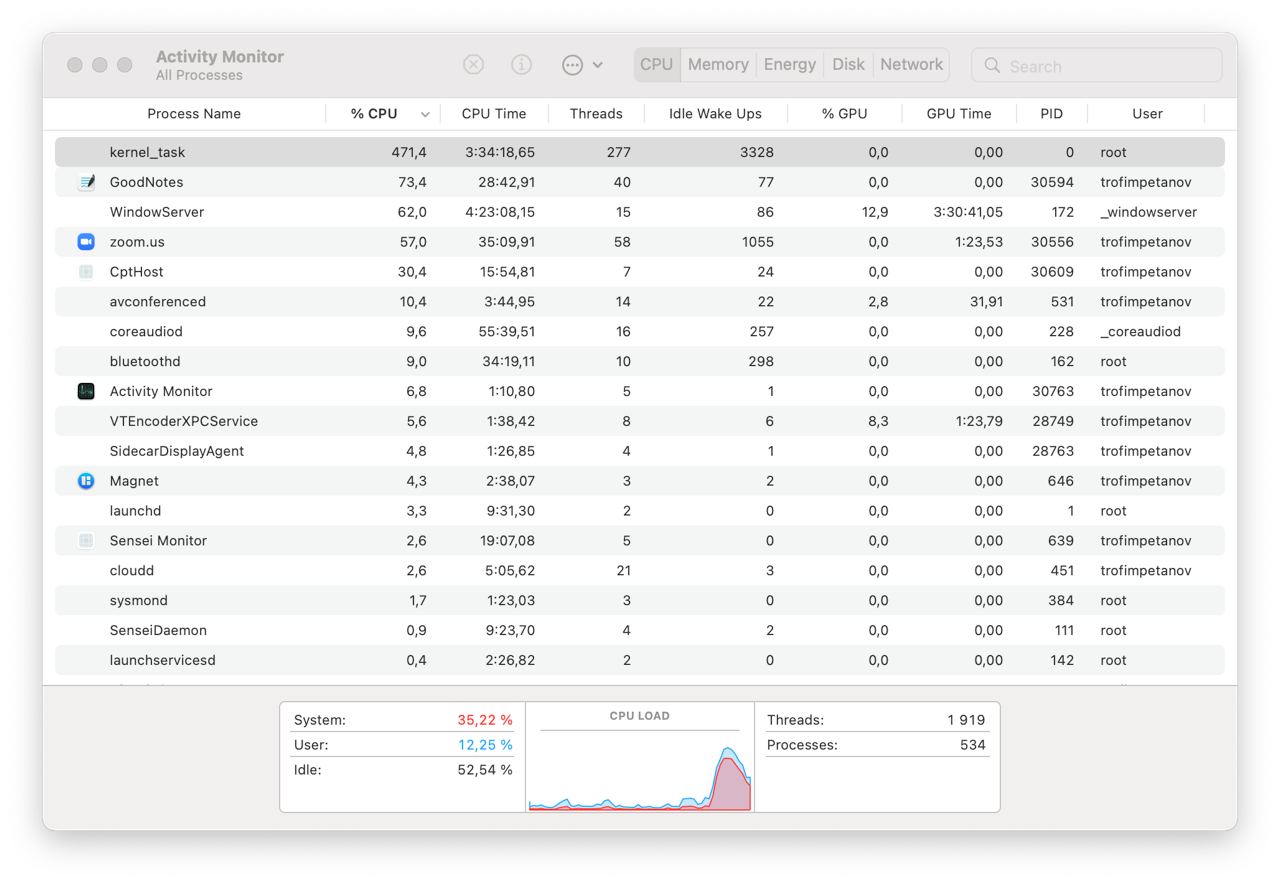1280x883 pixels.
Task: Open the ellipsis actions menu icon
Action: pos(572,65)
